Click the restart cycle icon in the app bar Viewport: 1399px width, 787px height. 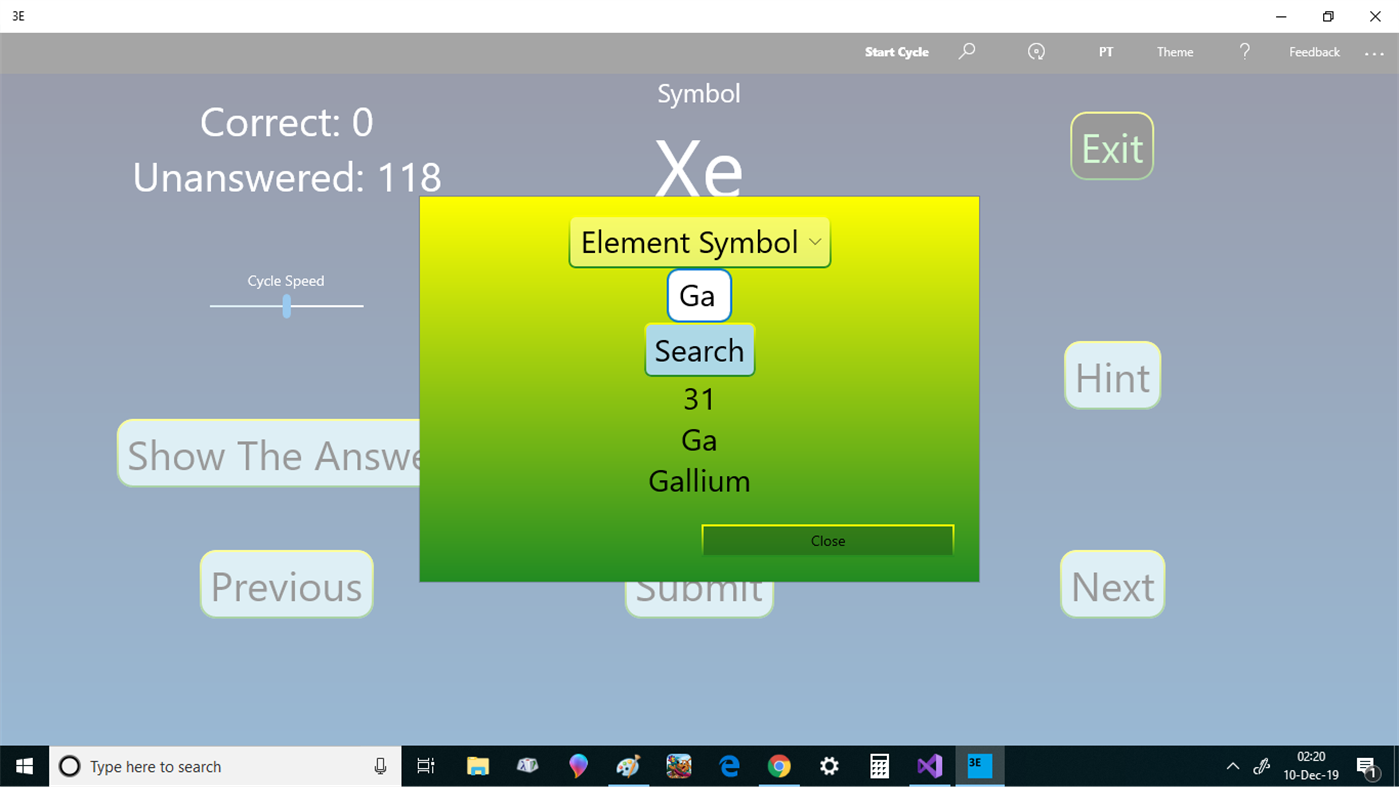point(1036,51)
